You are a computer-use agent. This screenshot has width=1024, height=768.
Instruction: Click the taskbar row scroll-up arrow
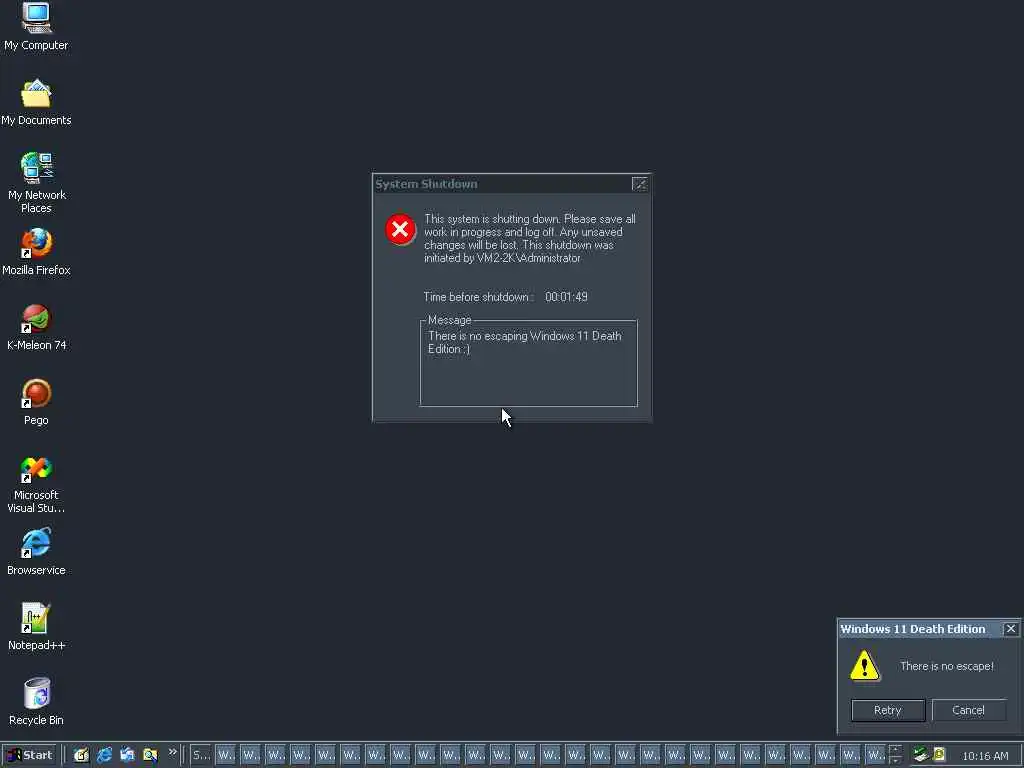(895, 750)
